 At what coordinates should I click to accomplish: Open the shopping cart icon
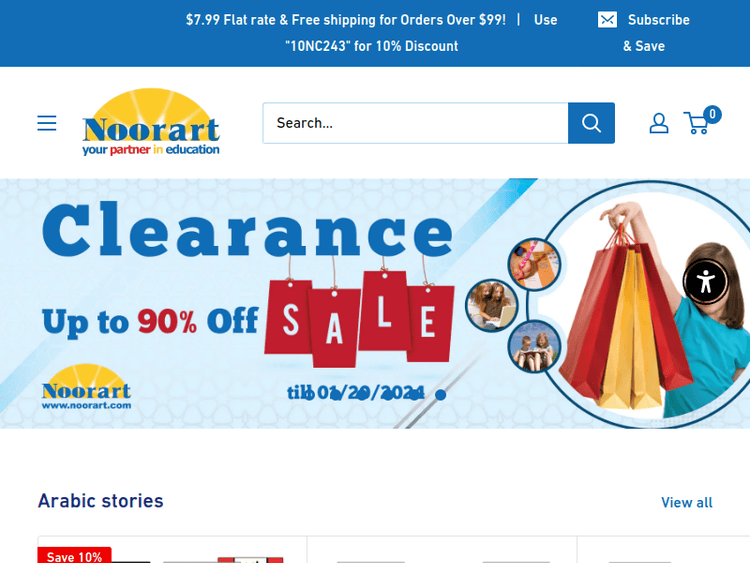[697, 123]
